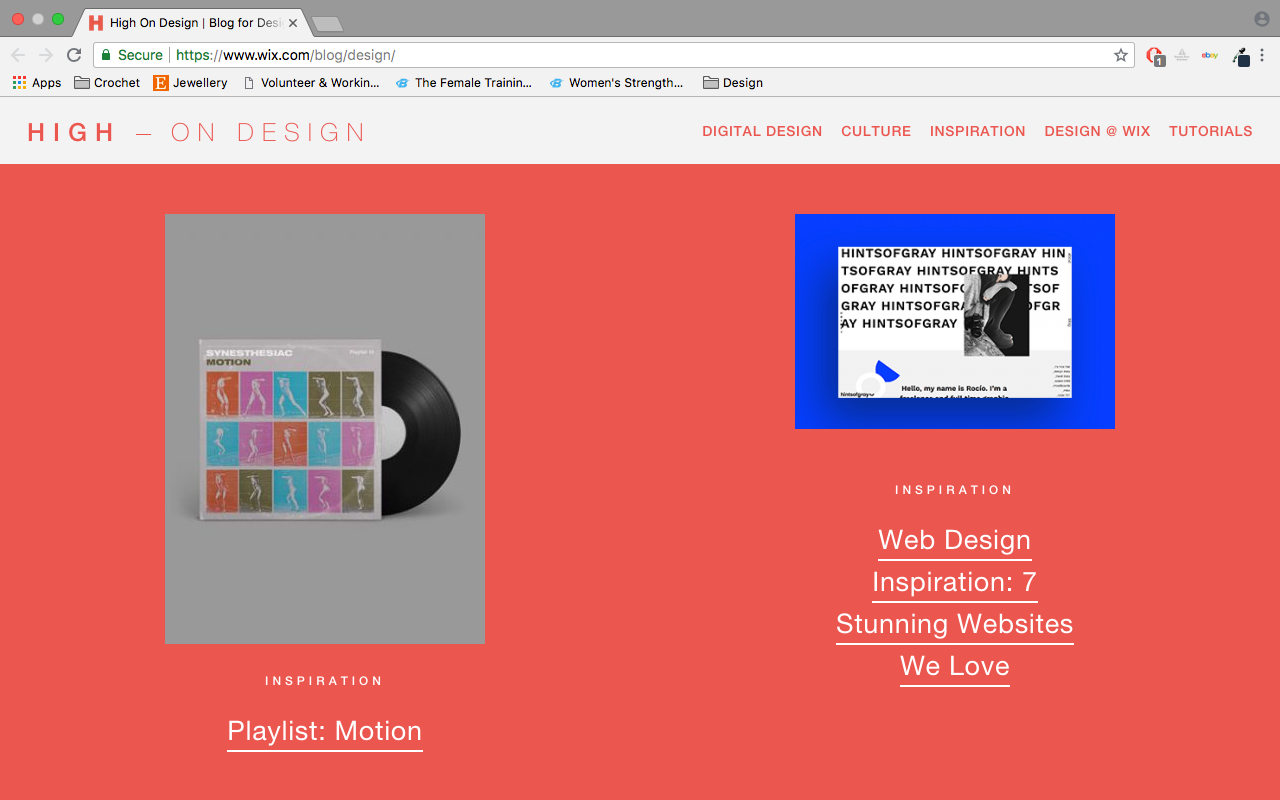
Task: Open The Female Trainin... bookmark
Action: [464, 83]
